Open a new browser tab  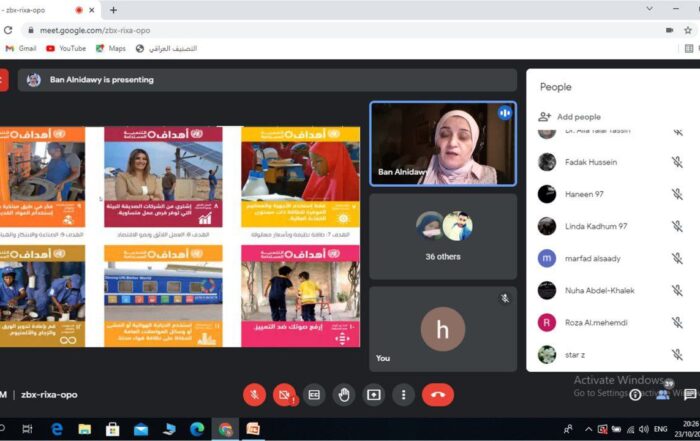113,10
